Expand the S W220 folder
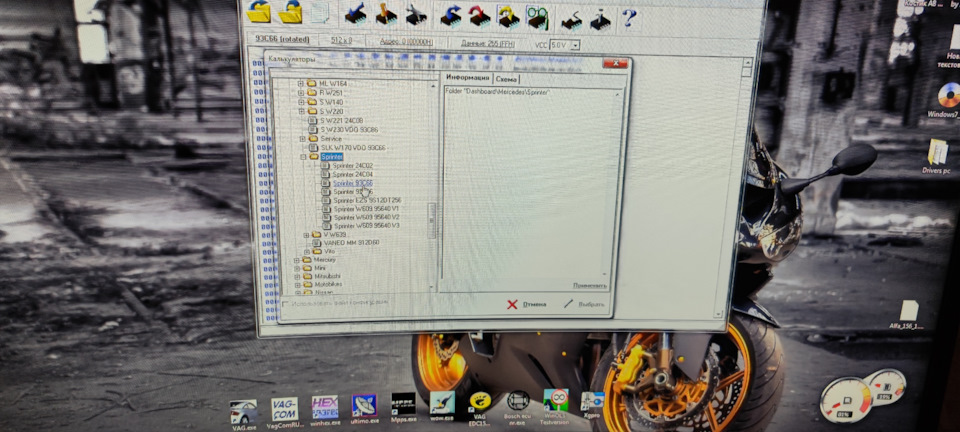The image size is (960, 432). point(301,111)
